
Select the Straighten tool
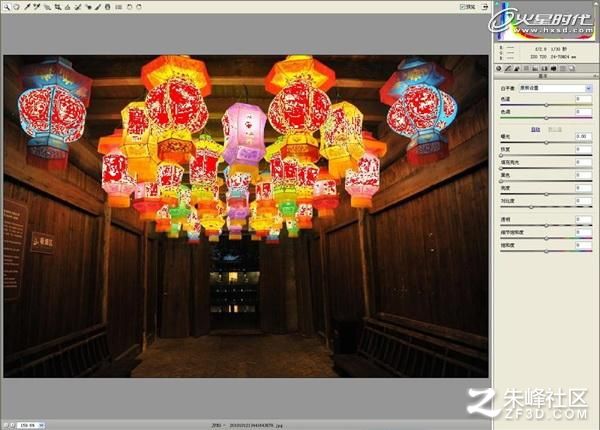coord(67,7)
